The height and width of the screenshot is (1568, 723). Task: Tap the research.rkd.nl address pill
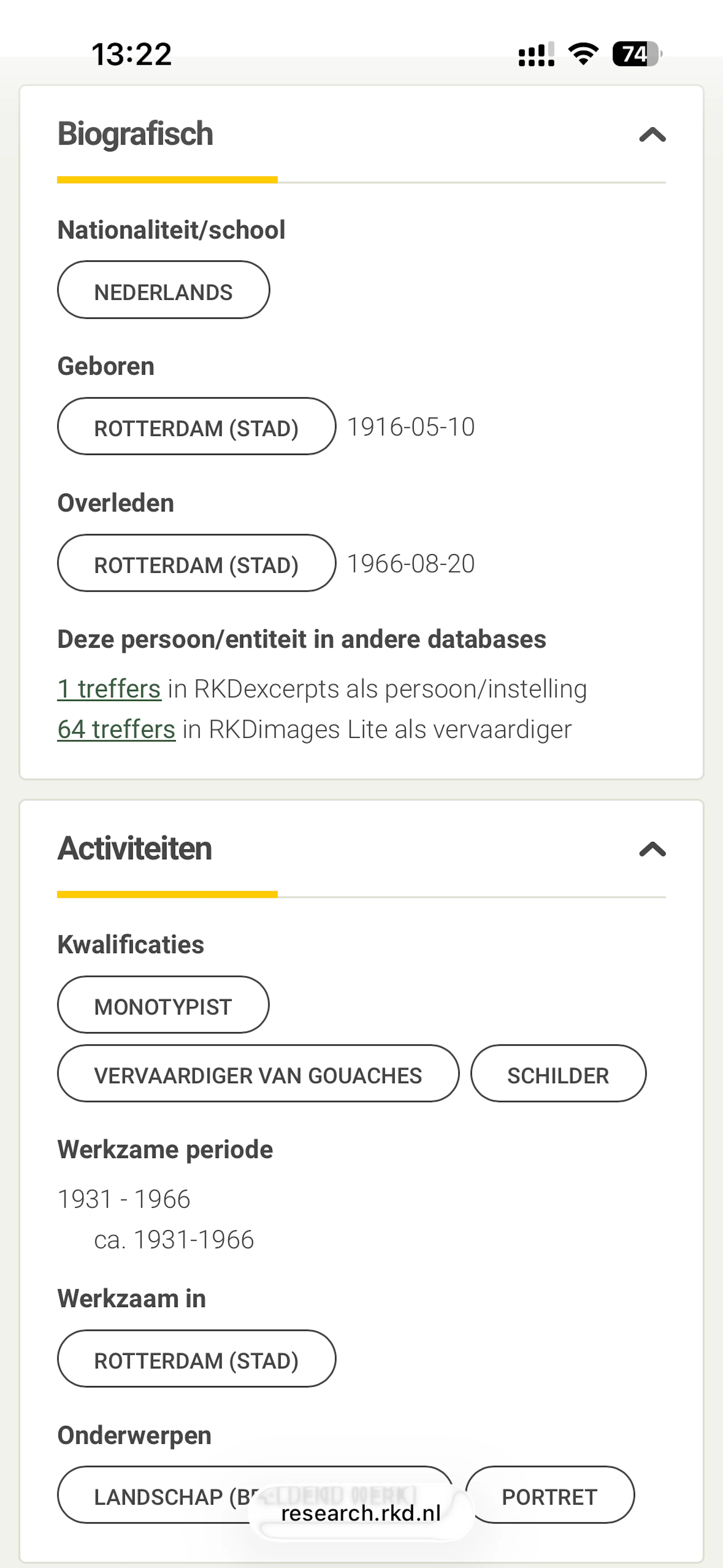click(361, 1513)
